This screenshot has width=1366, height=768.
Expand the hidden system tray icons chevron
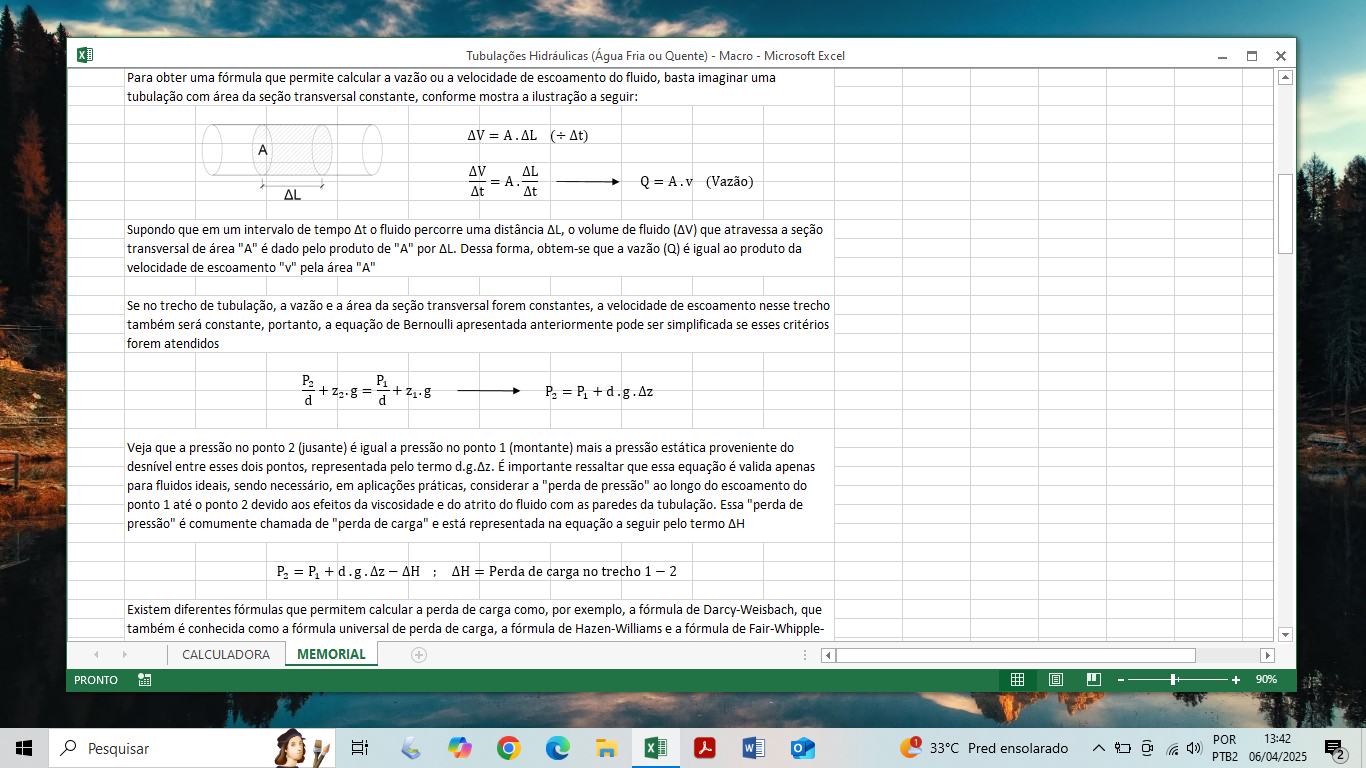click(x=1098, y=748)
